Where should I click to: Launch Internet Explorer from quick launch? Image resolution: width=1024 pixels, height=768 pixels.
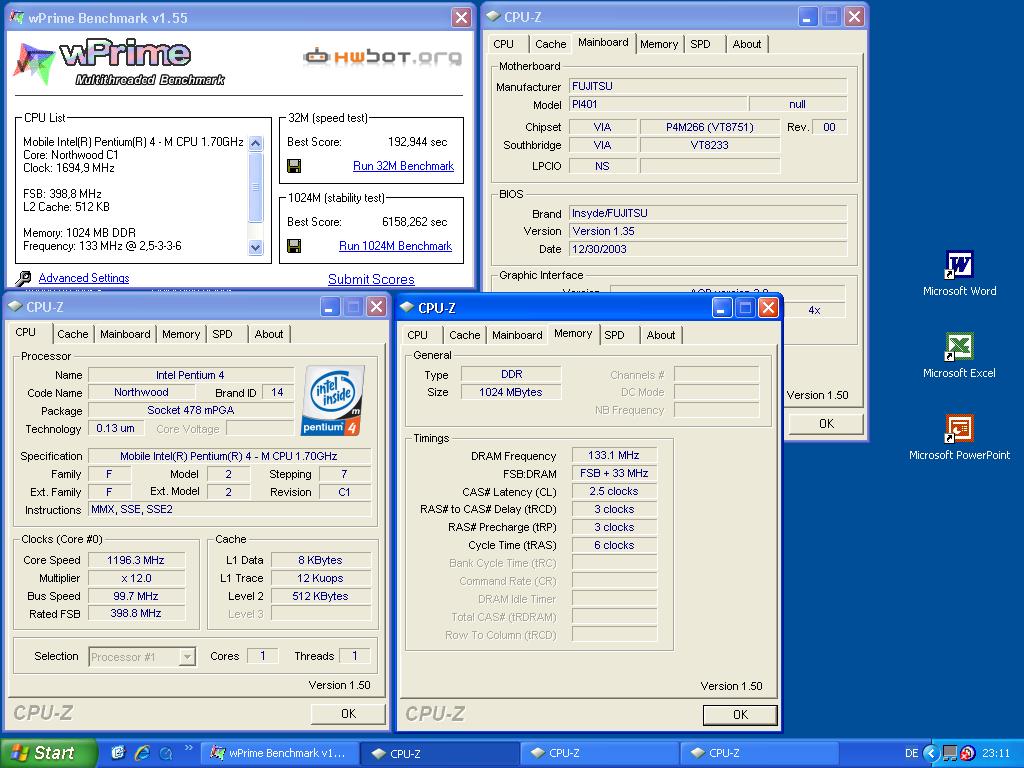tap(142, 753)
